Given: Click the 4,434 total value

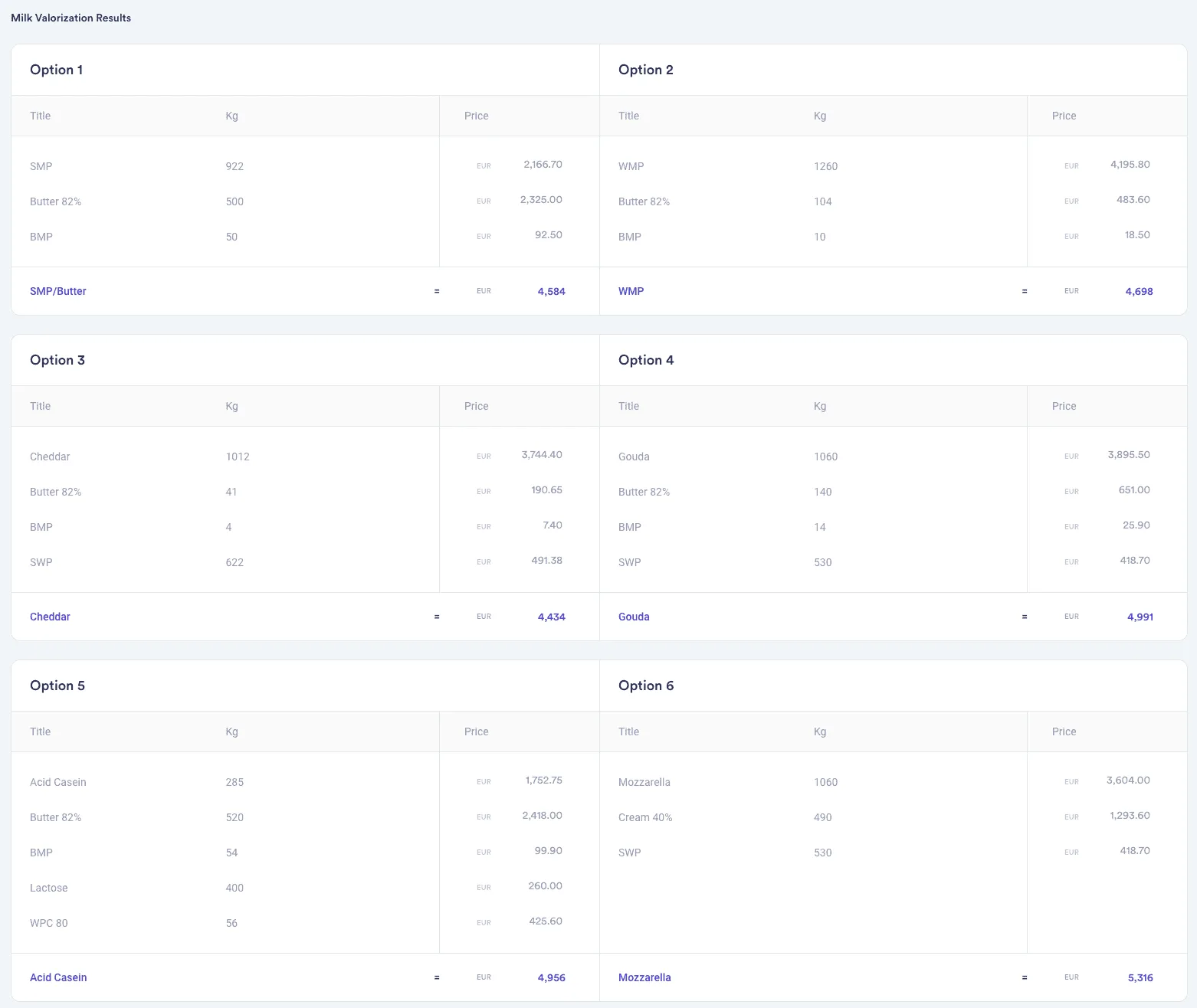Looking at the screenshot, I should coord(551,617).
